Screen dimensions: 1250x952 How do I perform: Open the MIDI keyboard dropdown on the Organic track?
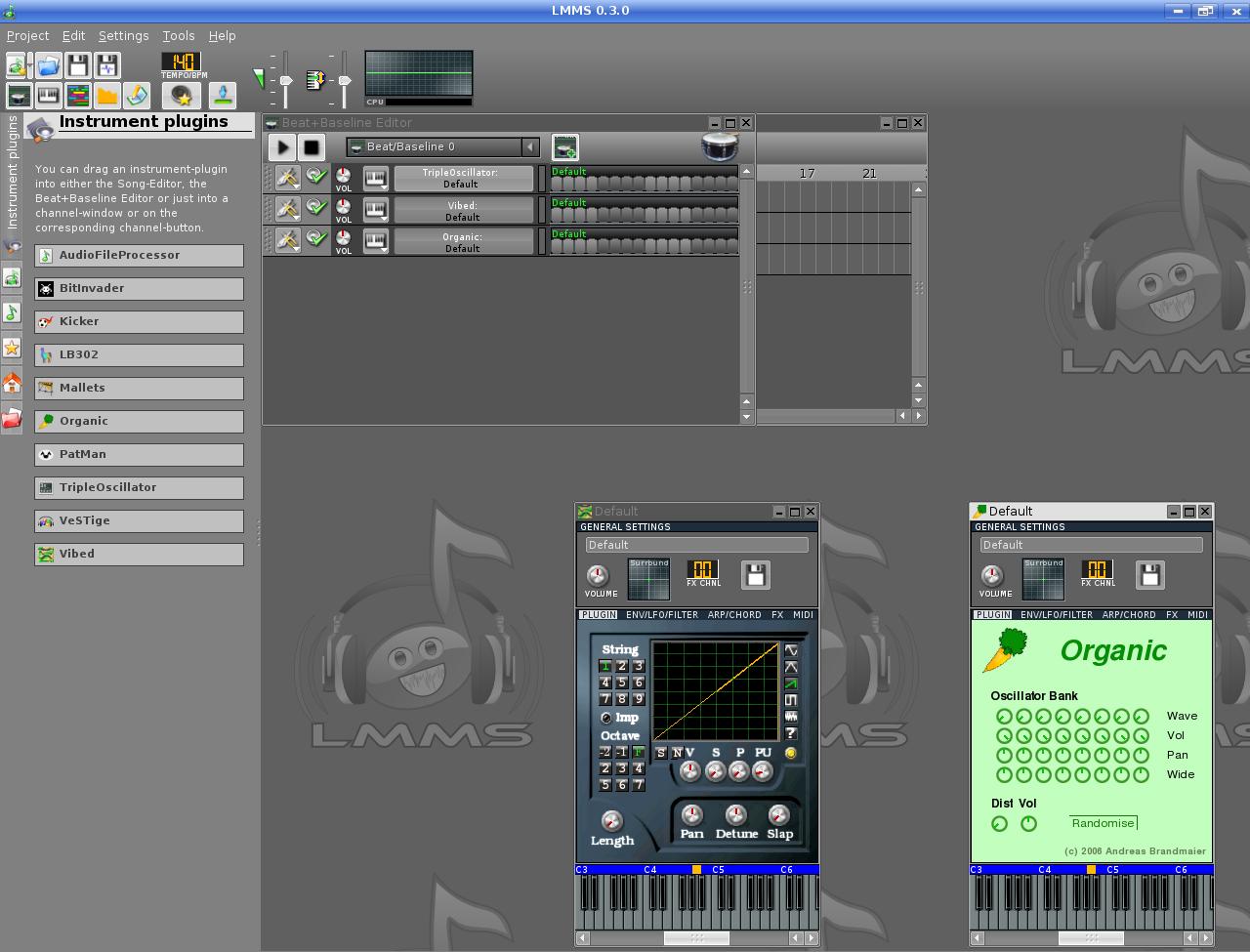(x=376, y=240)
